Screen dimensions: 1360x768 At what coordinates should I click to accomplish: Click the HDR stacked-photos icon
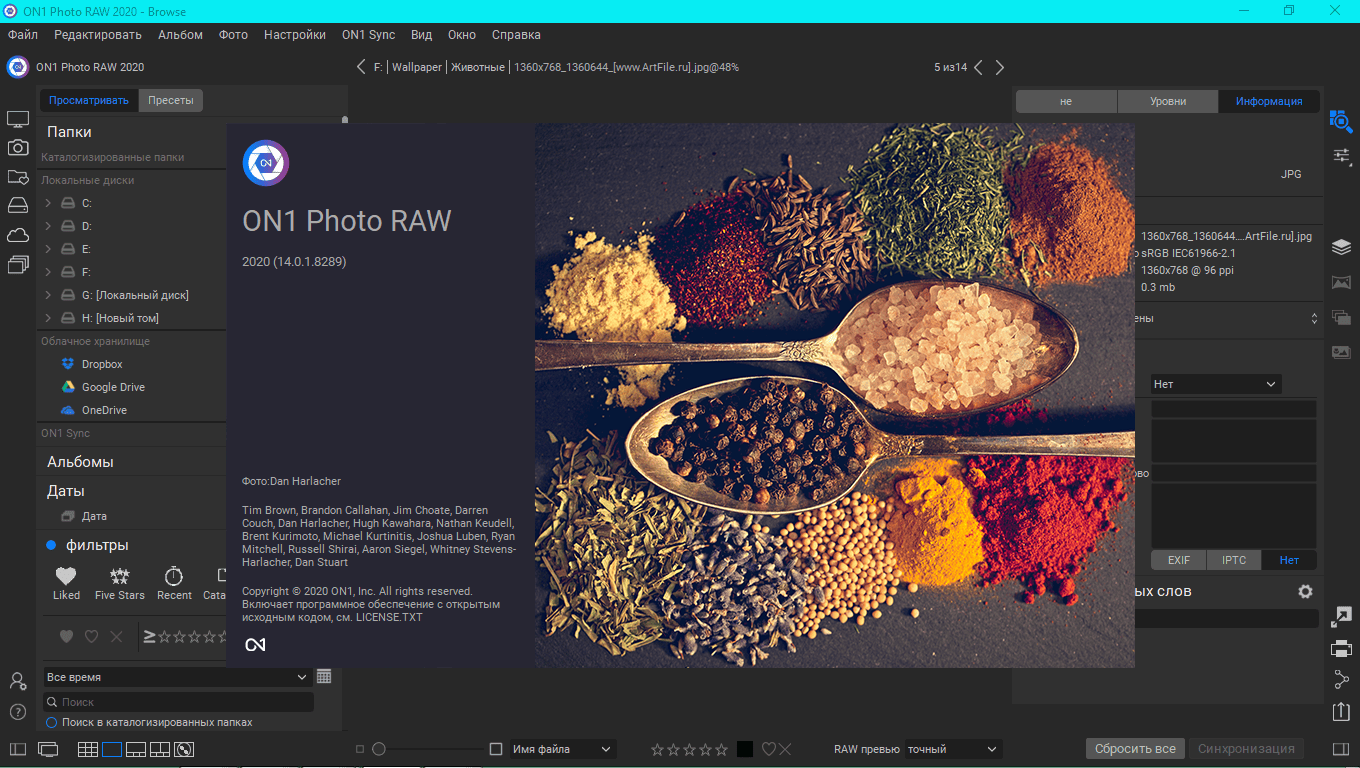(x=1341, y=318)
